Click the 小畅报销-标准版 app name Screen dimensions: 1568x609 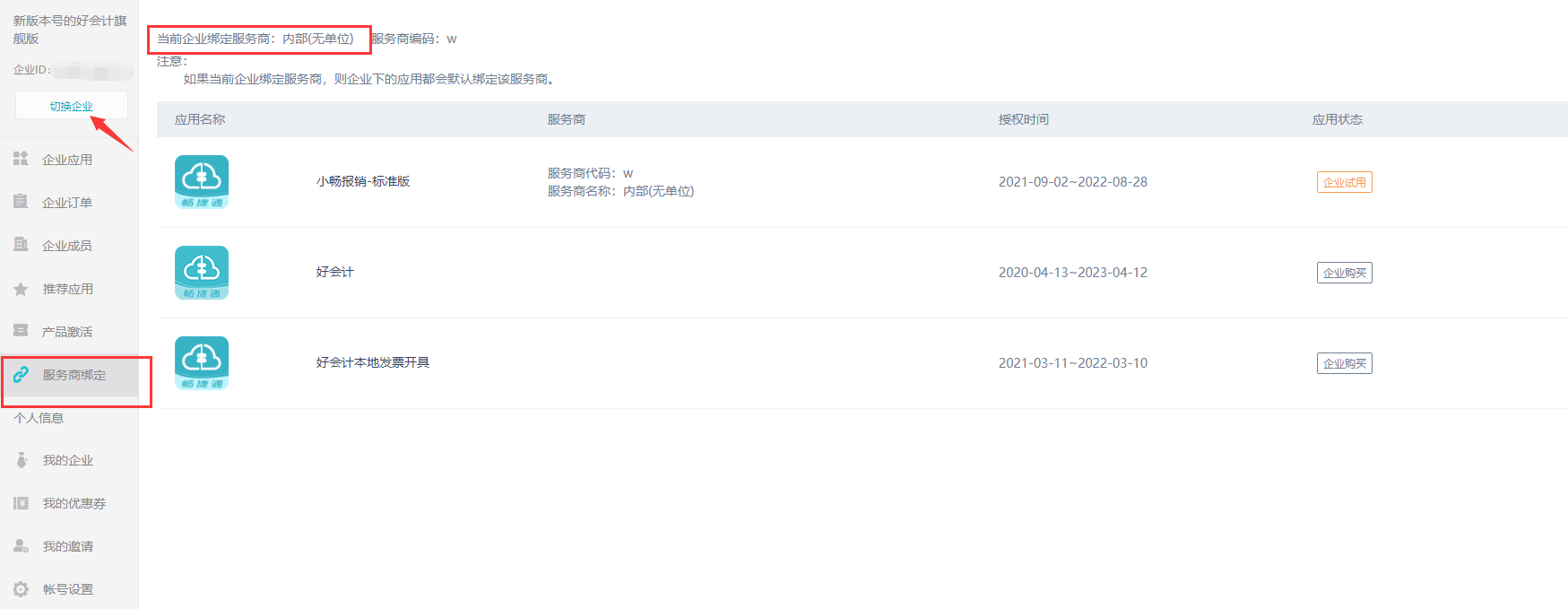[363, 181]
